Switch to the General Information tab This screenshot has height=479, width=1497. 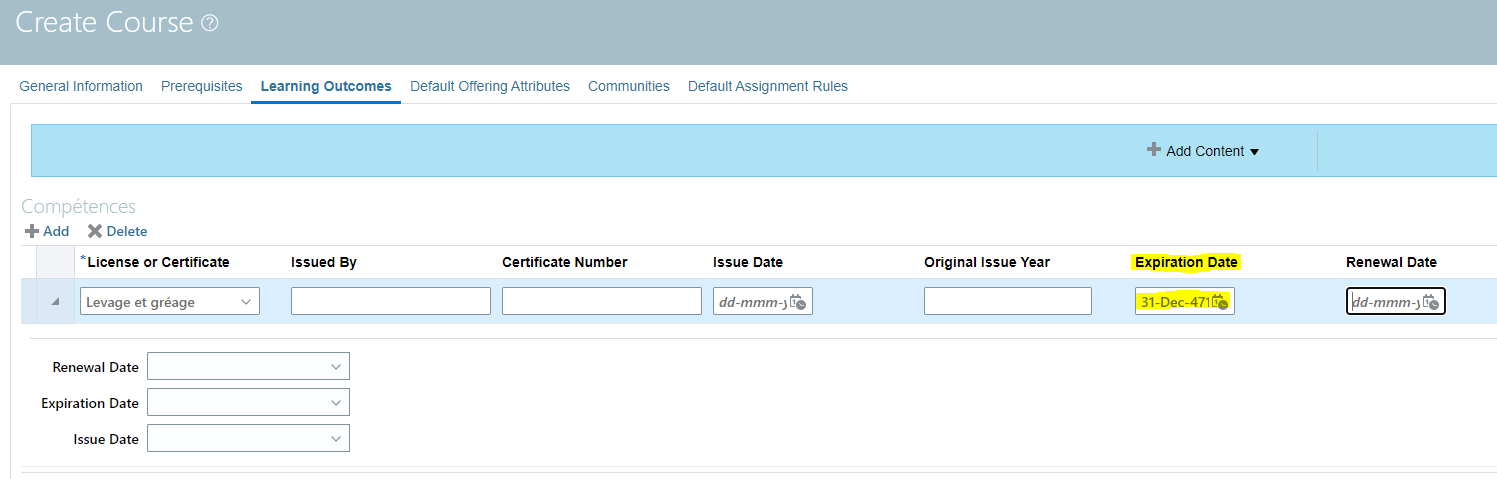point(81,86)
